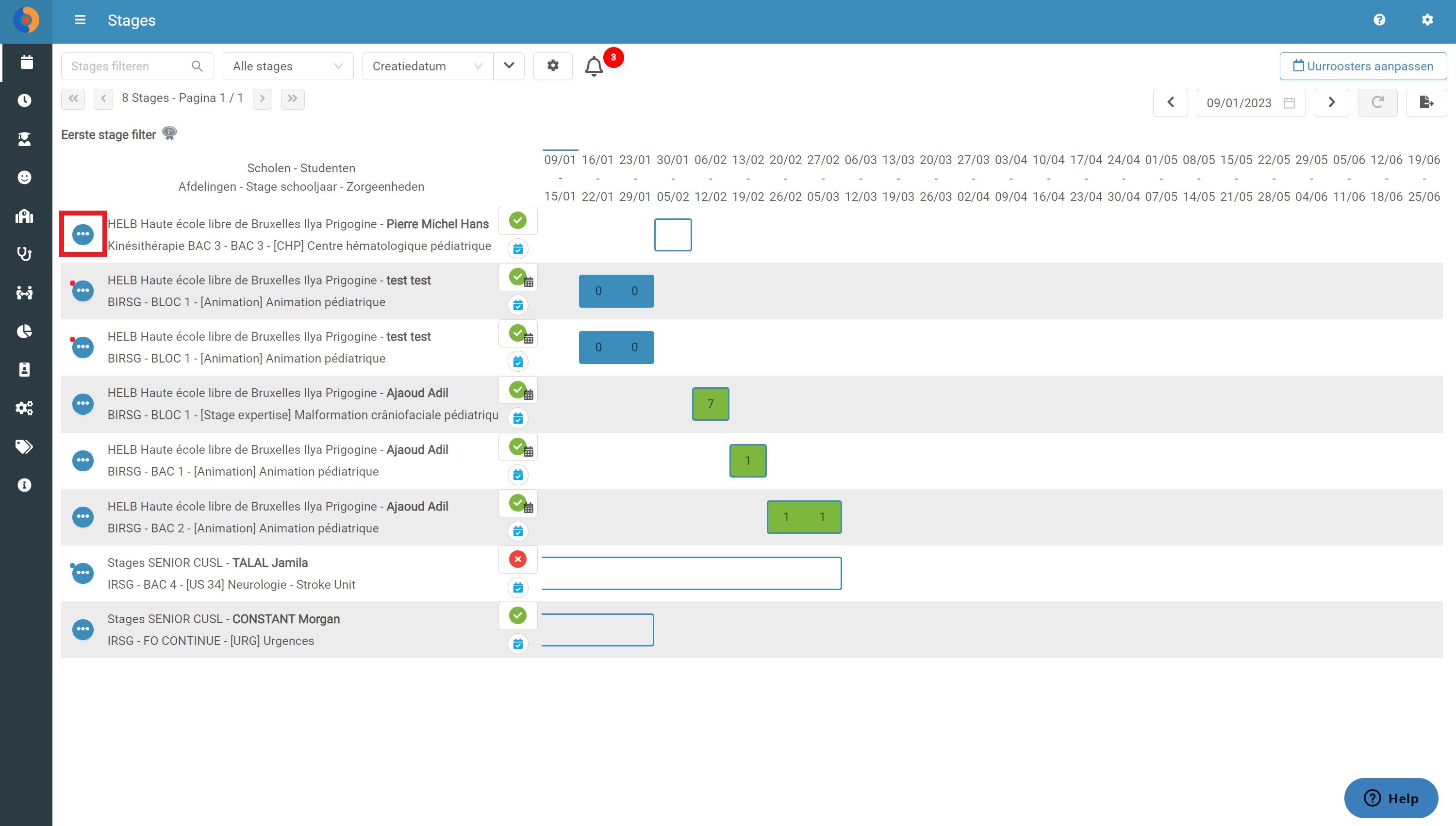The width and height of the screenshot is (1456, 826).
Task: Move timeline to next period arrow
Action: [x=1332, y=103]
